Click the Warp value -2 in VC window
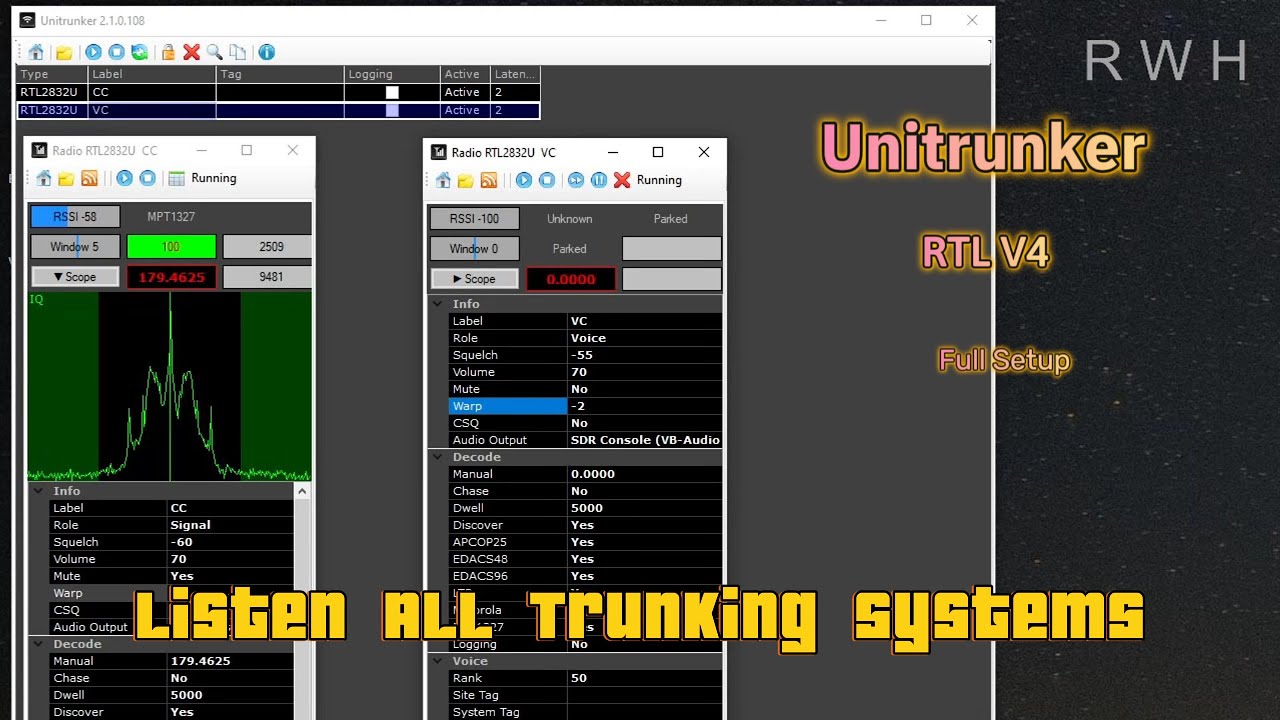The height and width of the screenshot is (720, 1280). (644, 406)
